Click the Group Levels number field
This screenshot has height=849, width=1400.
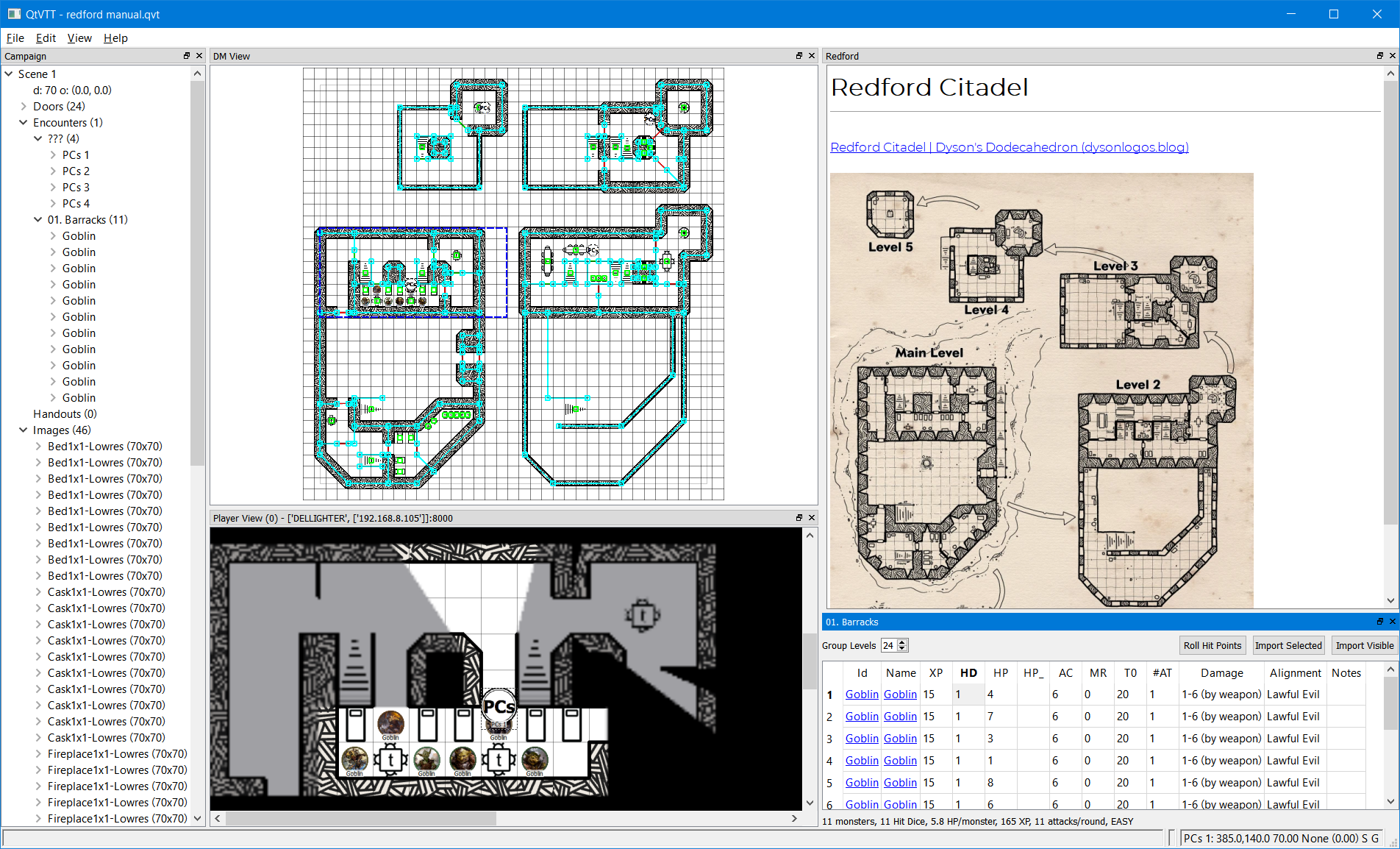pyautogui.click(x=889, y=645)
